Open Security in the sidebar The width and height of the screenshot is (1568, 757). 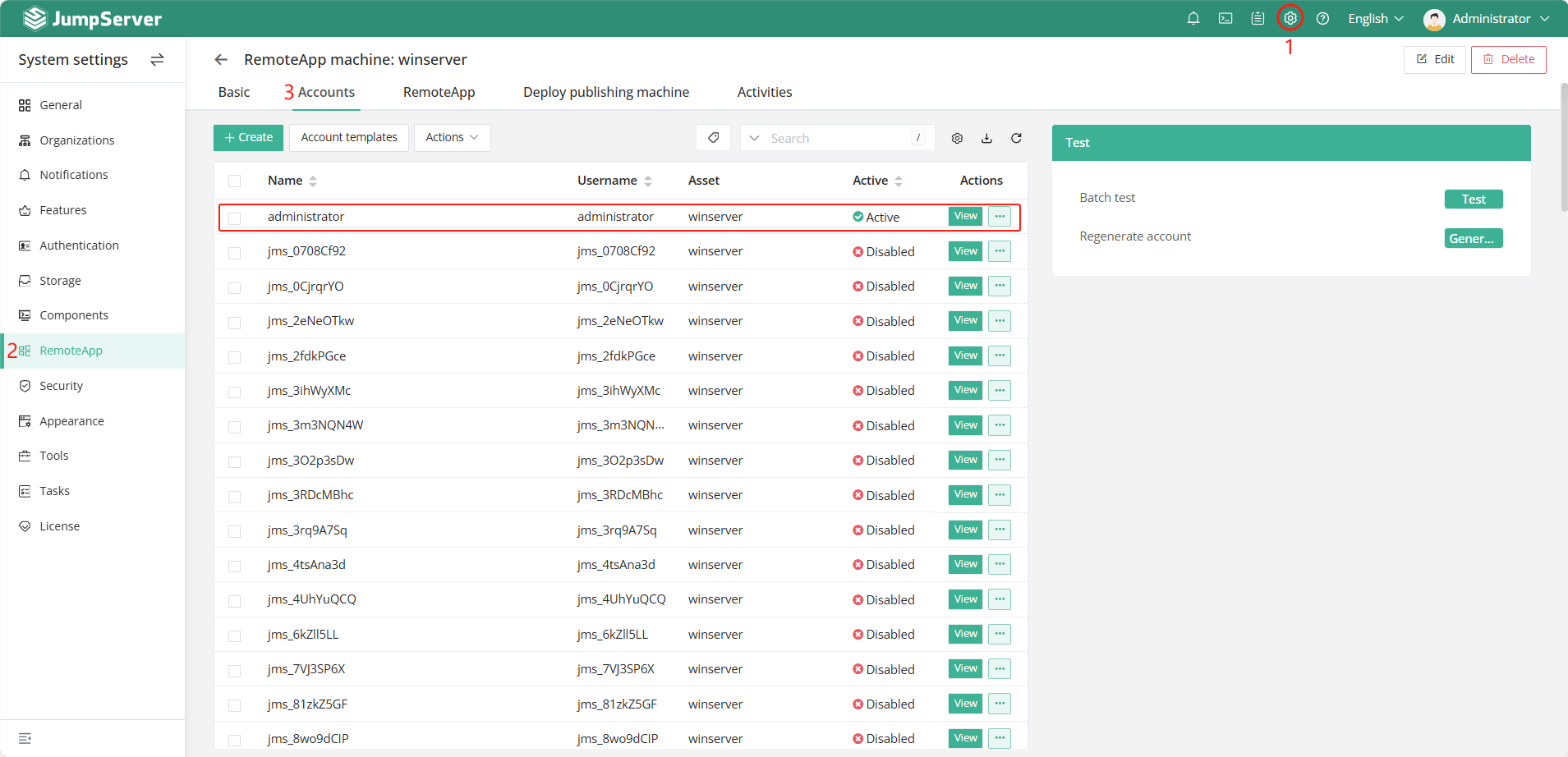click(x=93, y=386)
